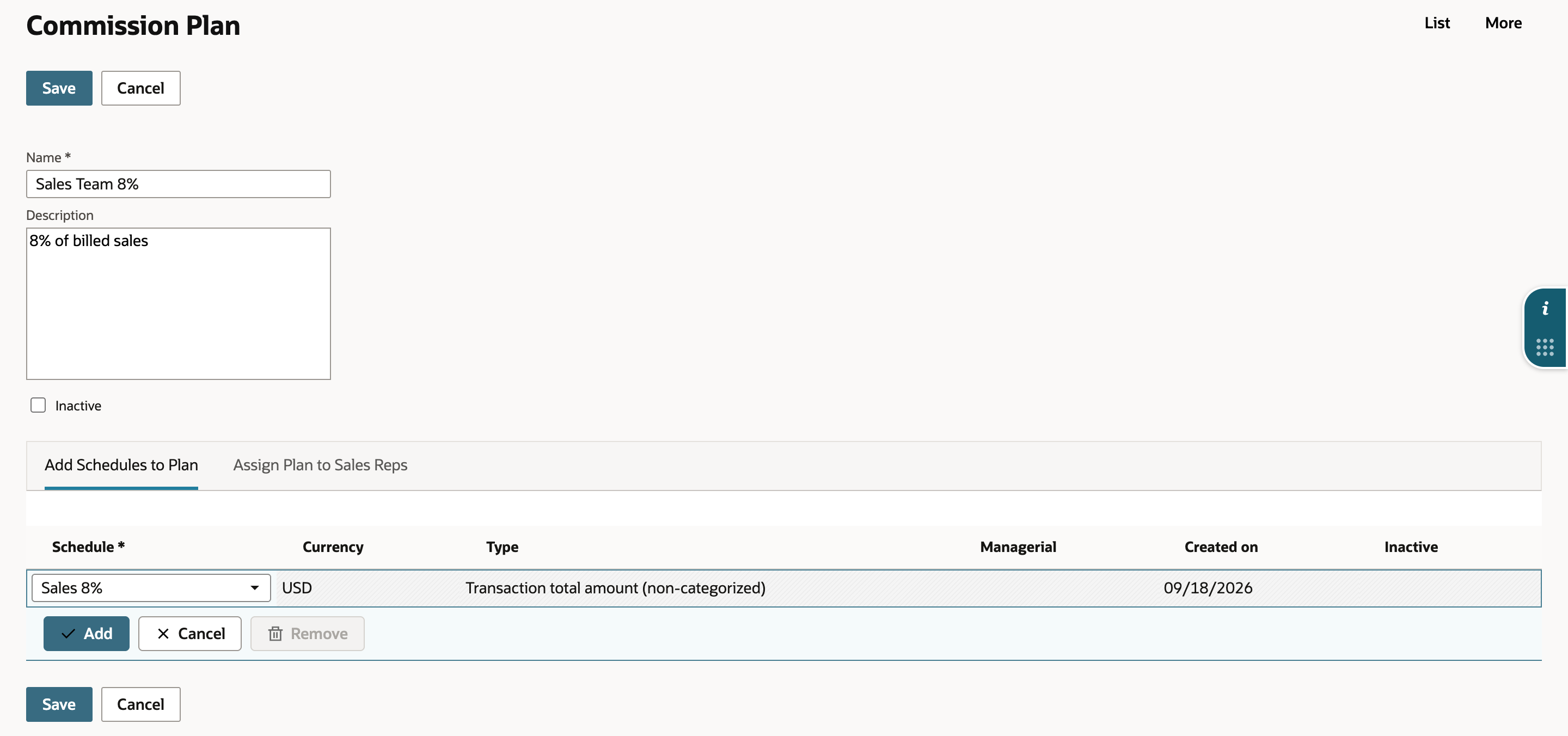The height and width of the screenshot is (736, 1568).
Task: Click the checkmark icon on Add button
Action: [68, 634]
